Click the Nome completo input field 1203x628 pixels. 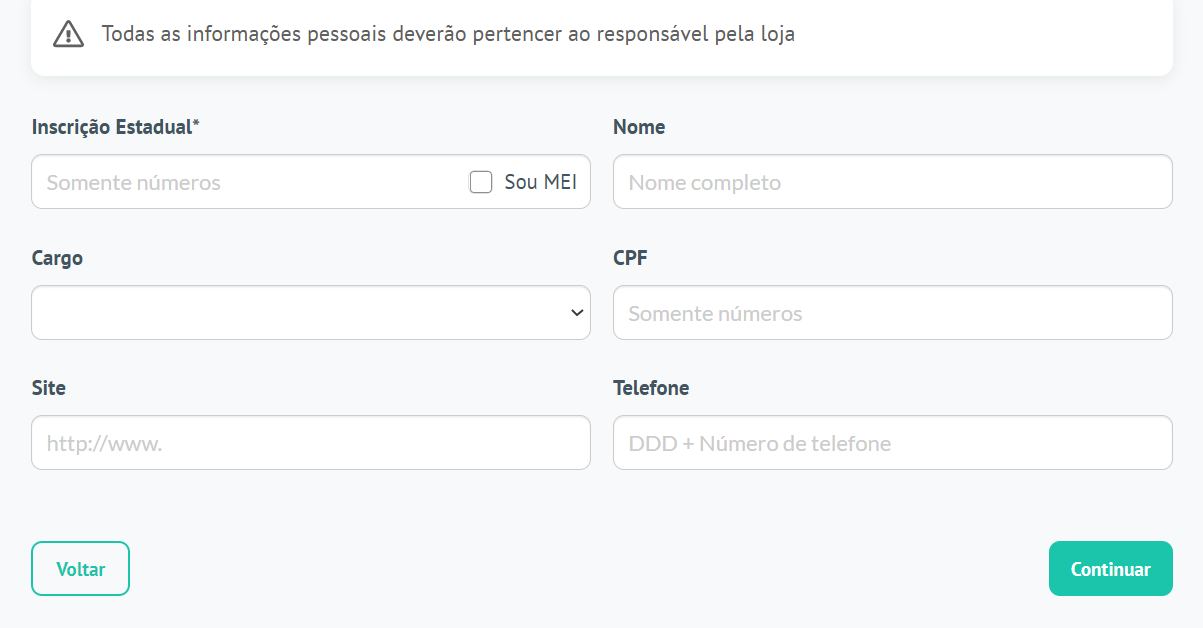coord(893,182)
